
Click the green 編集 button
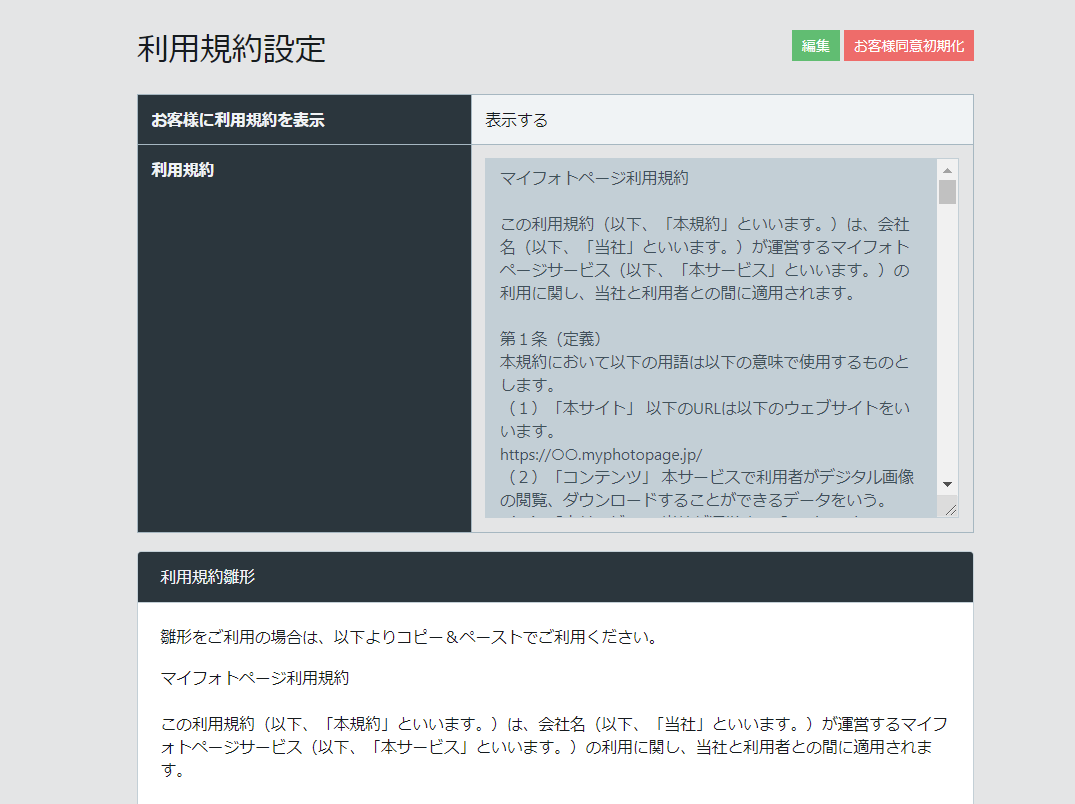(x=815, y=46)
